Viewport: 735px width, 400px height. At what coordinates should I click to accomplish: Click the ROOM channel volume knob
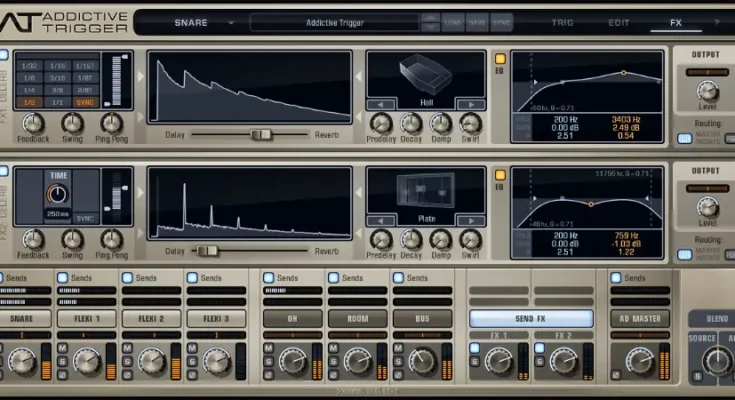pos(357,361)
